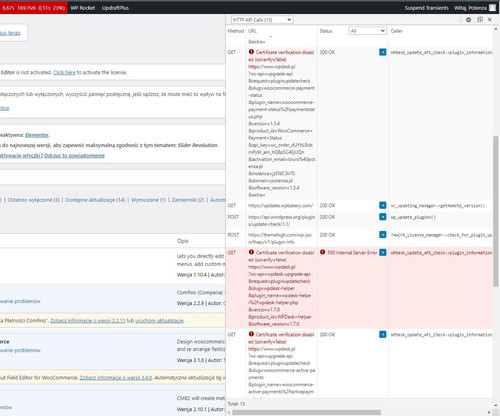
Task: Open https://updates.wpbakery.com/ URL link
Action: (x=281, y=206)
